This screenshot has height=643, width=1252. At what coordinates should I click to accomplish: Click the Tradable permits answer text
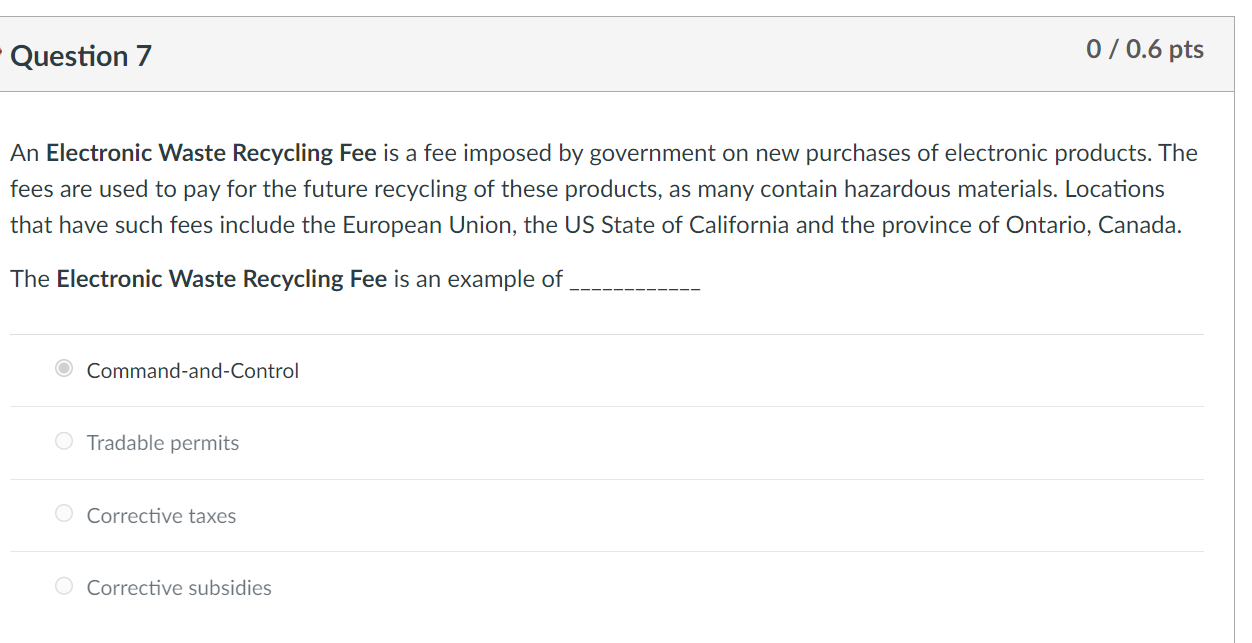pos(162,442)
